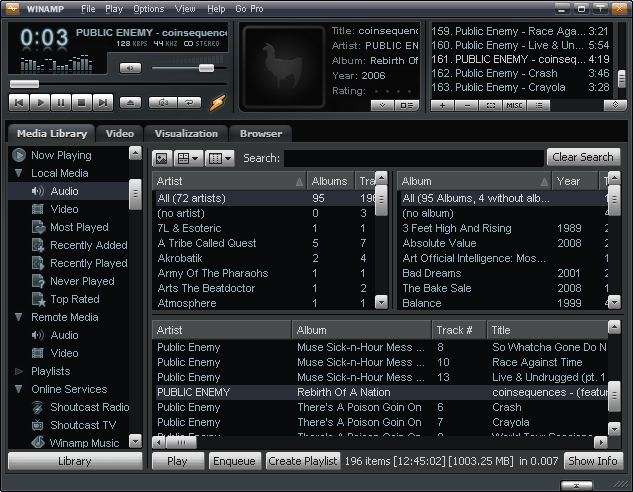Toggle the album art view button
This screenshot has height=492, width=633.
pyautogui.click(x=162, y=158)
